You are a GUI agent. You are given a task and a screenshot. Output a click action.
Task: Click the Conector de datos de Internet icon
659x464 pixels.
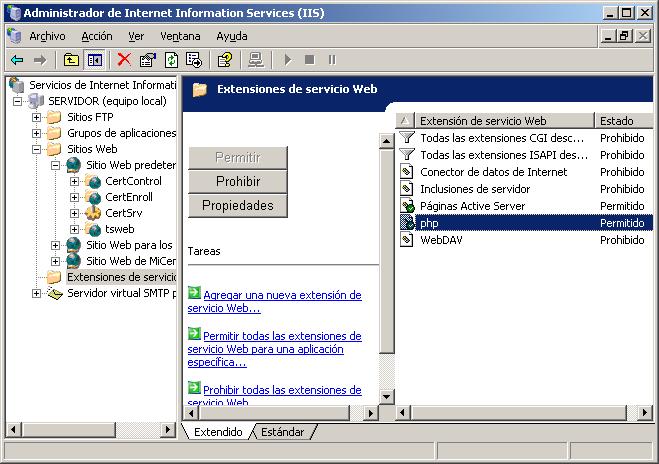tap(407, 172)
